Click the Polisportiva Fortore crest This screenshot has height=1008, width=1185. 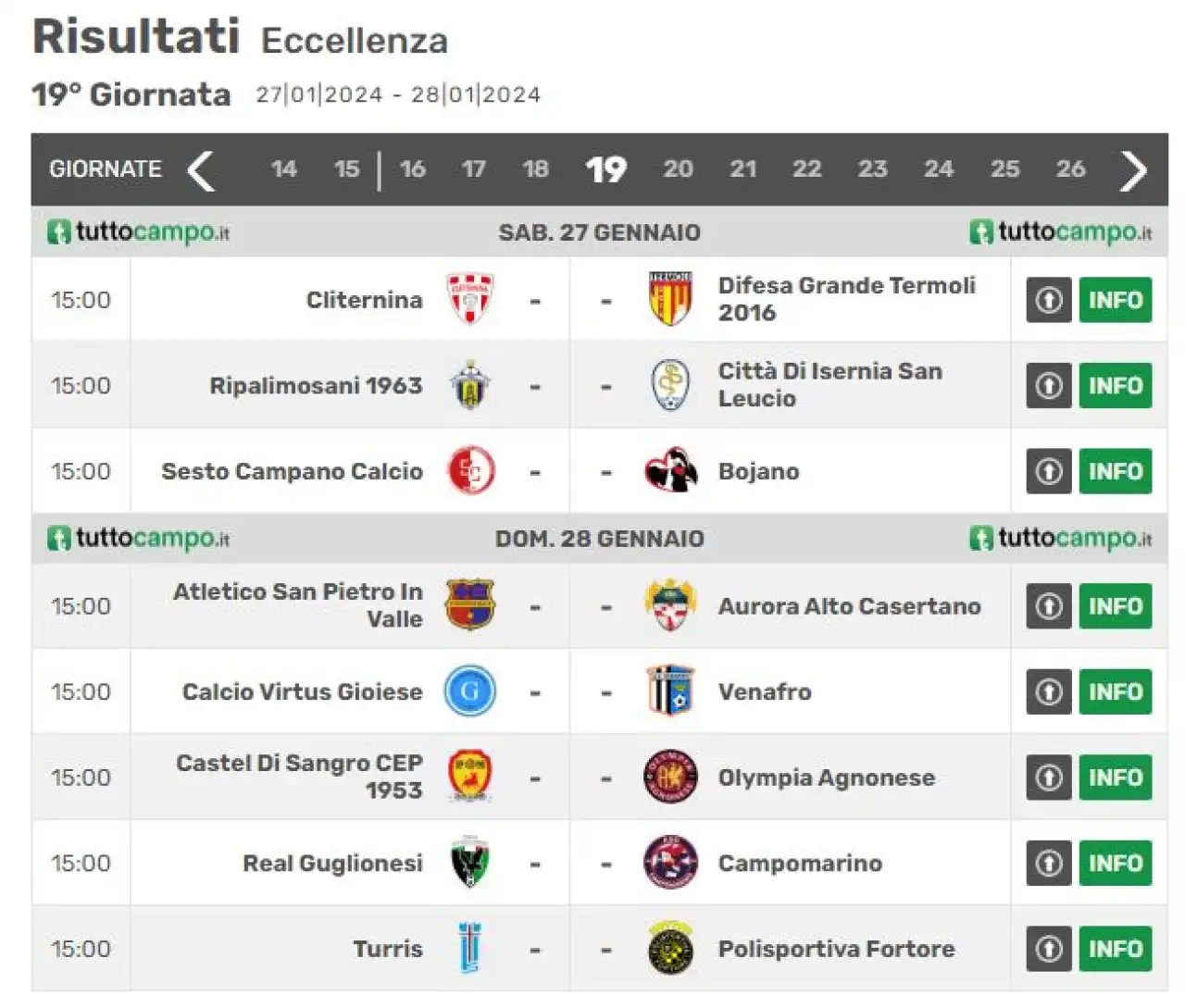click(670, 948)
